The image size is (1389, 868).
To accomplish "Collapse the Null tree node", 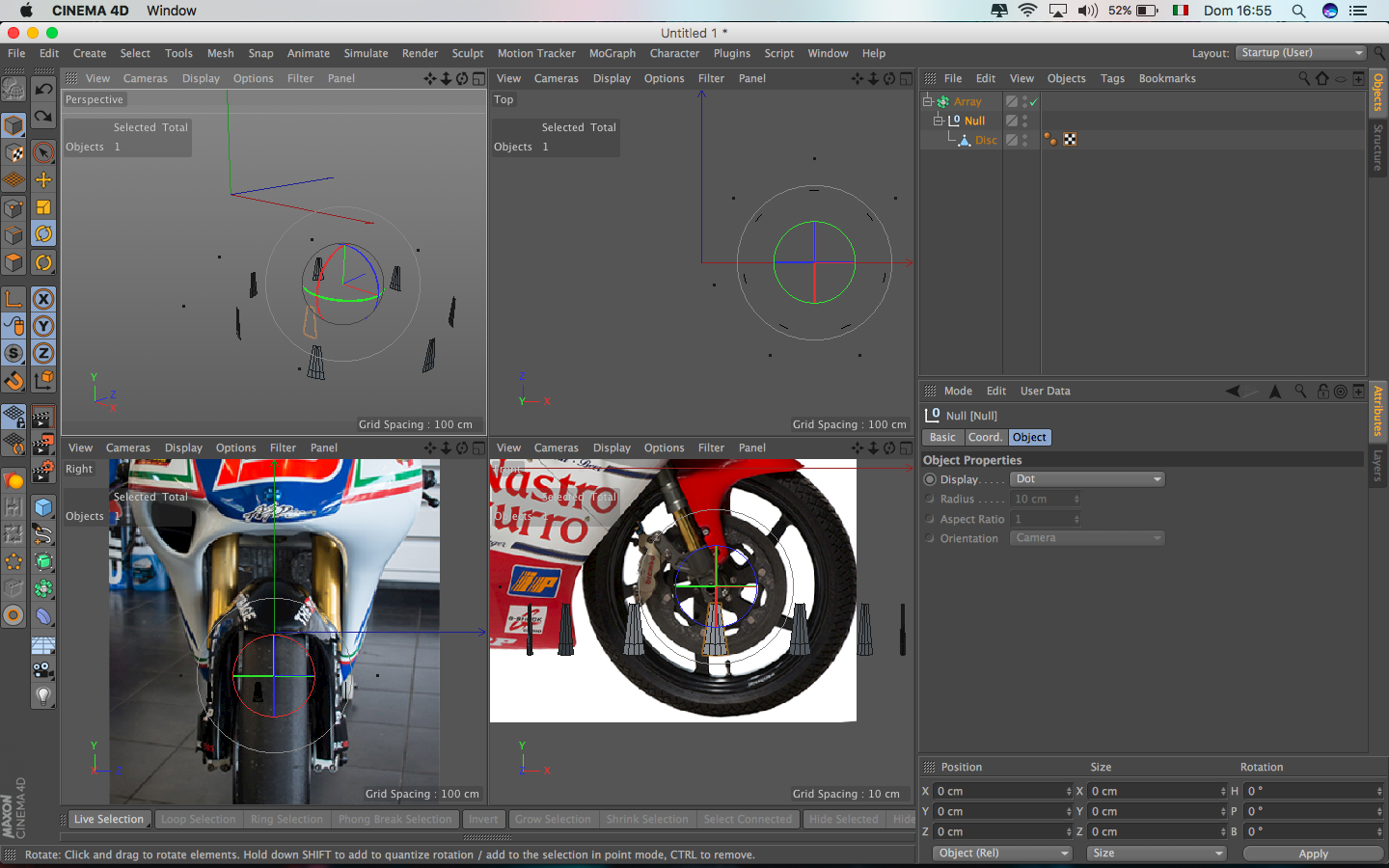I will [x=938, y=121].
